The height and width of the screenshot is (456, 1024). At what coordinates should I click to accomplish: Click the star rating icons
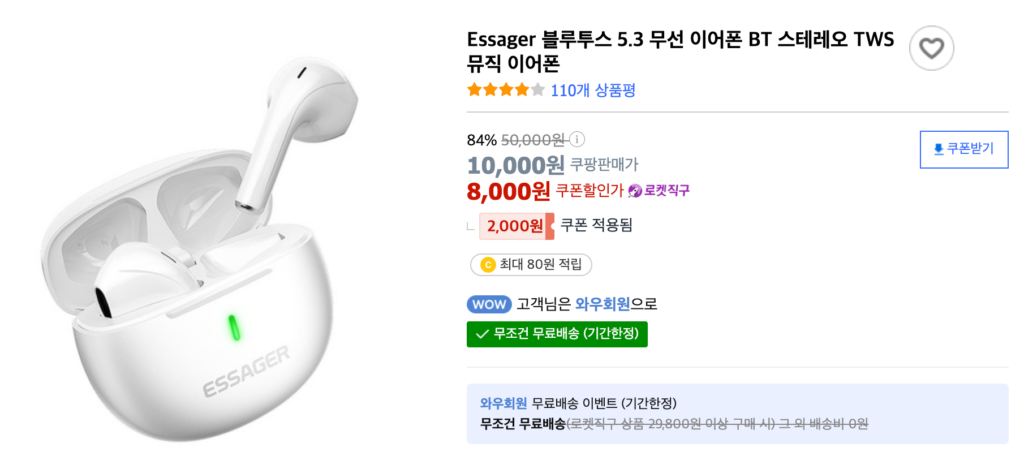(506, 90)
